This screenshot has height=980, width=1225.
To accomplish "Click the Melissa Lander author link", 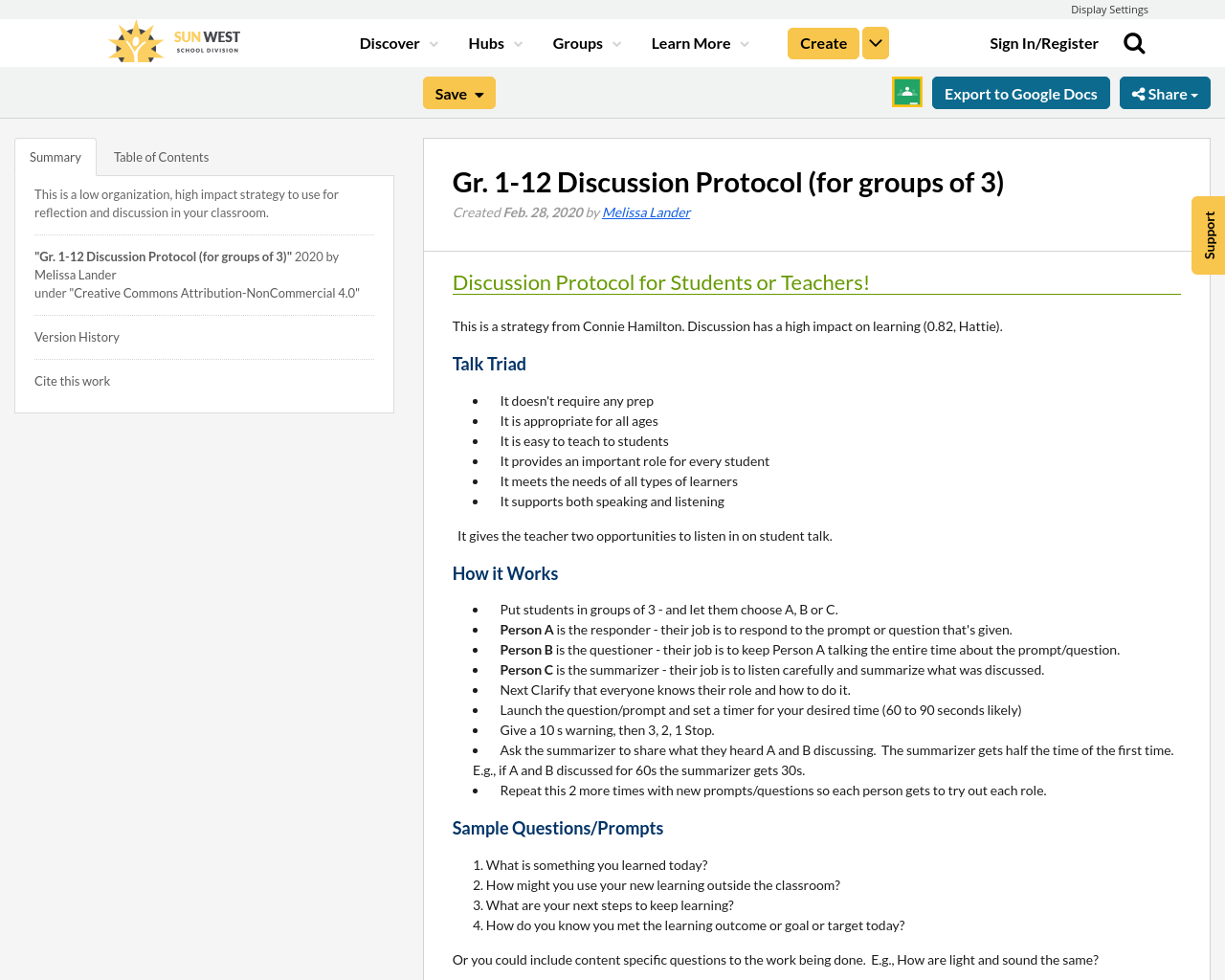I will 646,211.
